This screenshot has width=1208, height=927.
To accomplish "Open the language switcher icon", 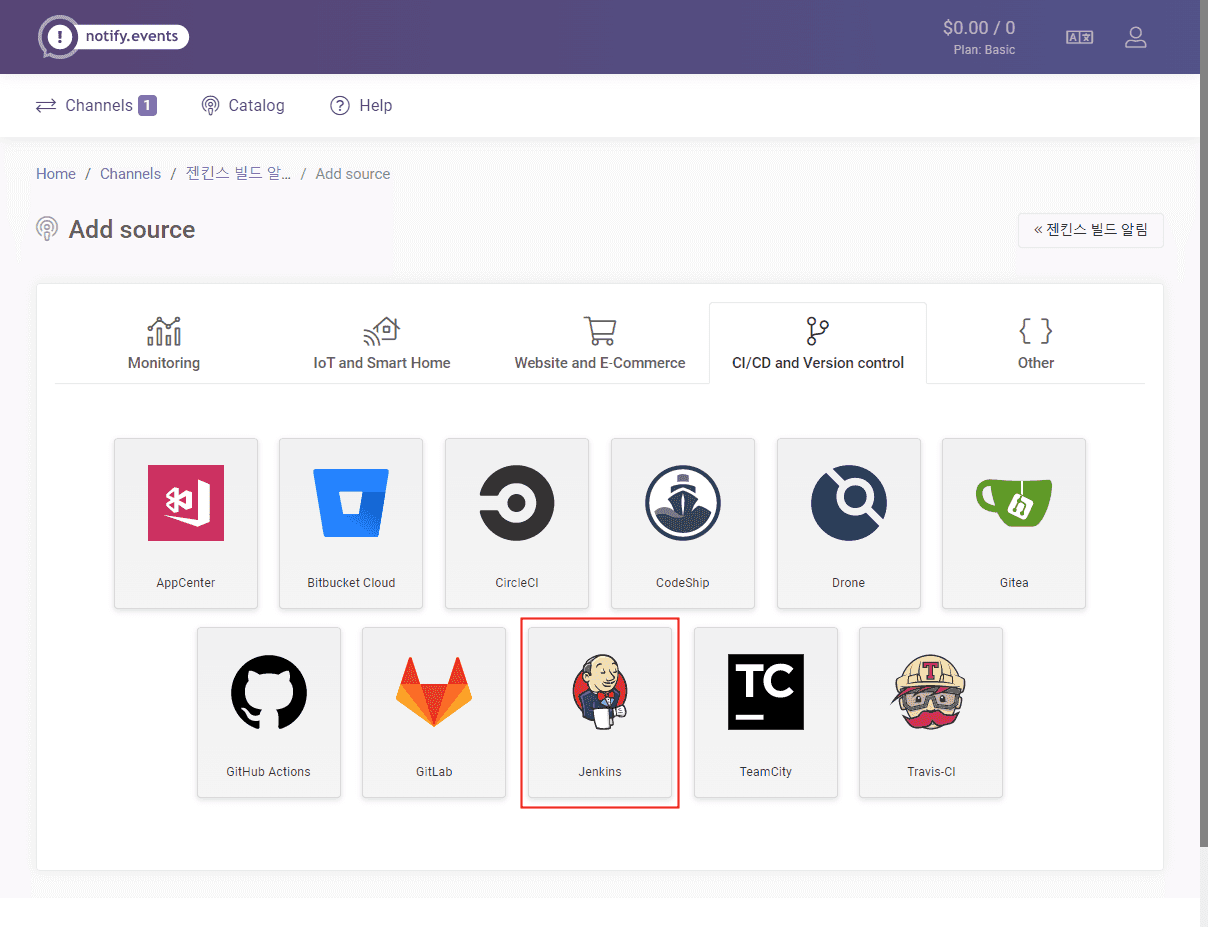I will coord(1079,37).
